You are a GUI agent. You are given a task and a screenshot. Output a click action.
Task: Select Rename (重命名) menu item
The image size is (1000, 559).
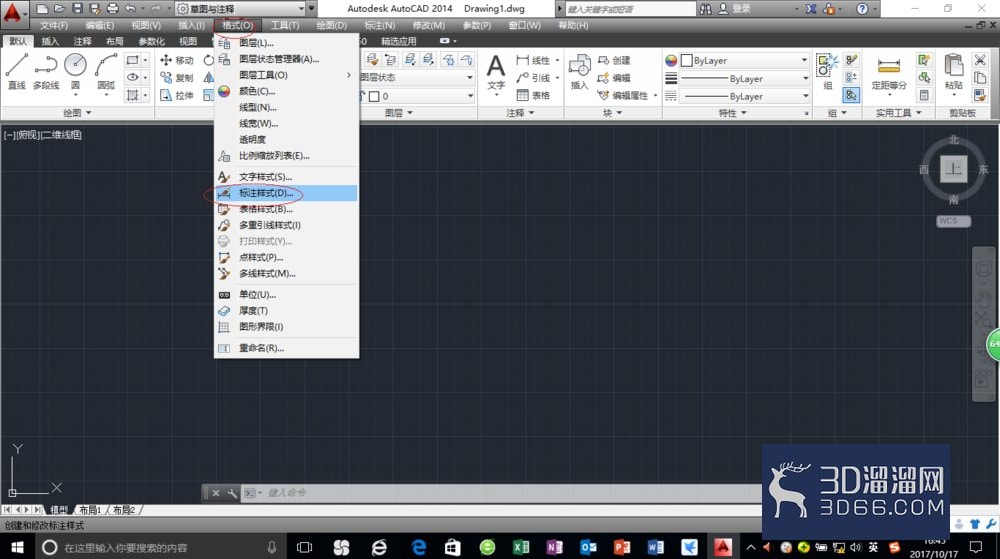pyautogui.click(x=286, y=348)
